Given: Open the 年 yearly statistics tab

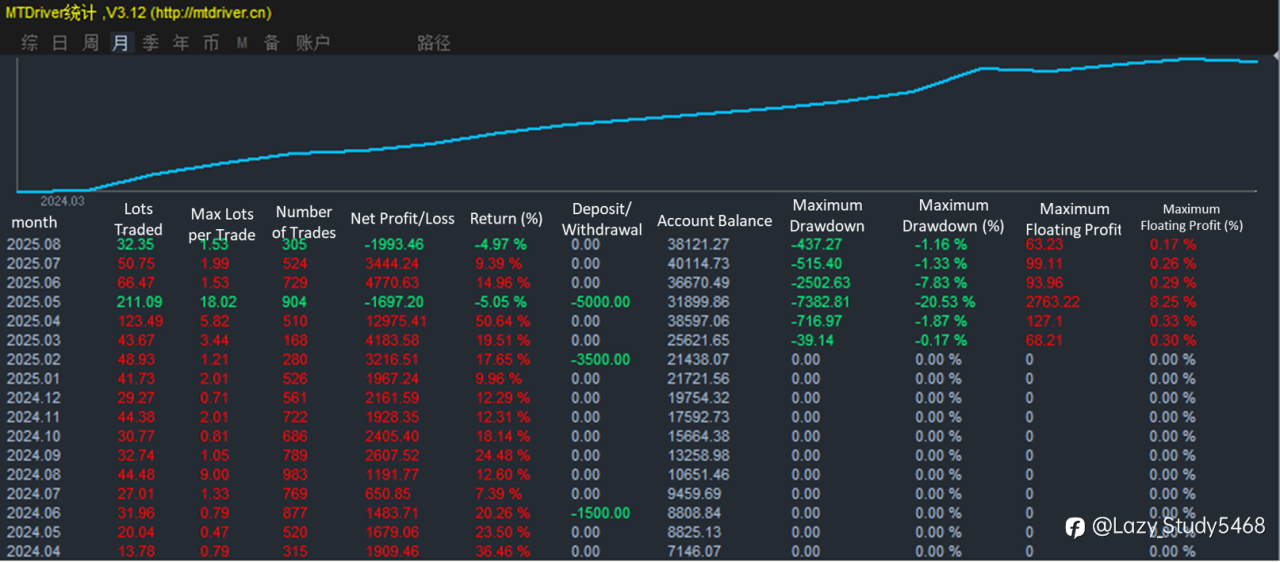Looking at the screenshot, I should click(181, 43).
